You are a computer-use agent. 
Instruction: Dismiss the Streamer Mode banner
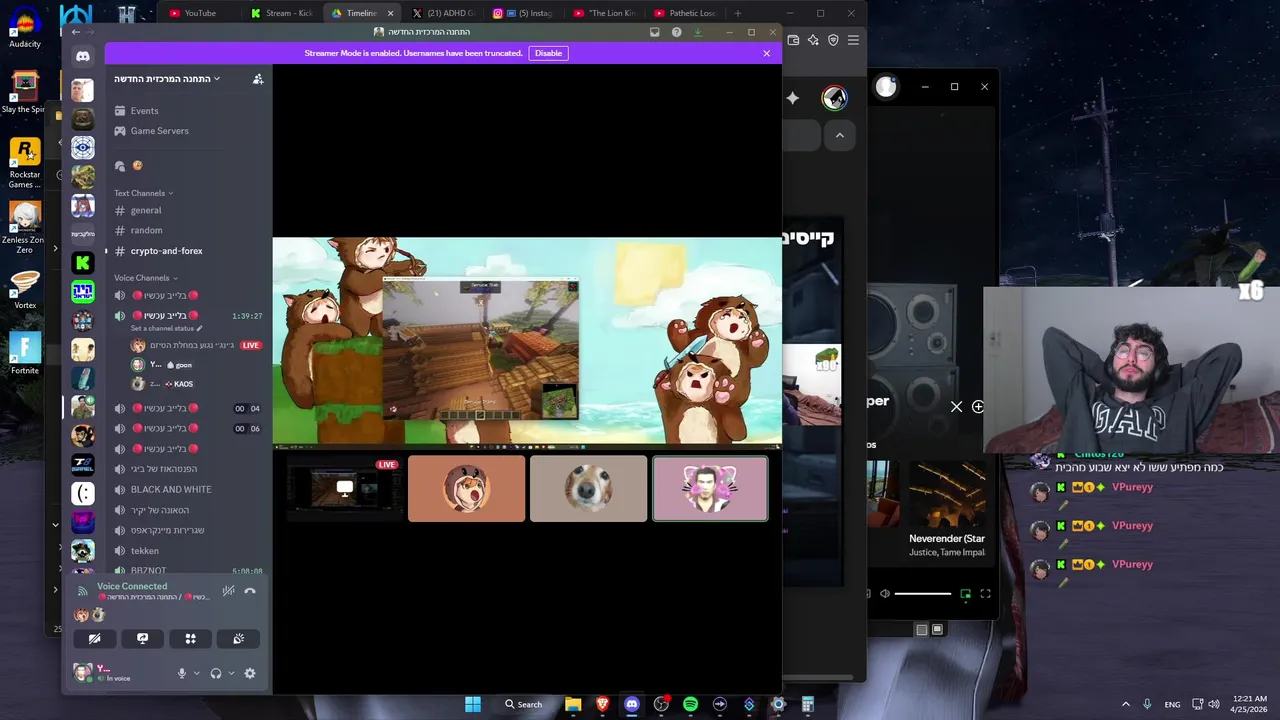point(767,53)
